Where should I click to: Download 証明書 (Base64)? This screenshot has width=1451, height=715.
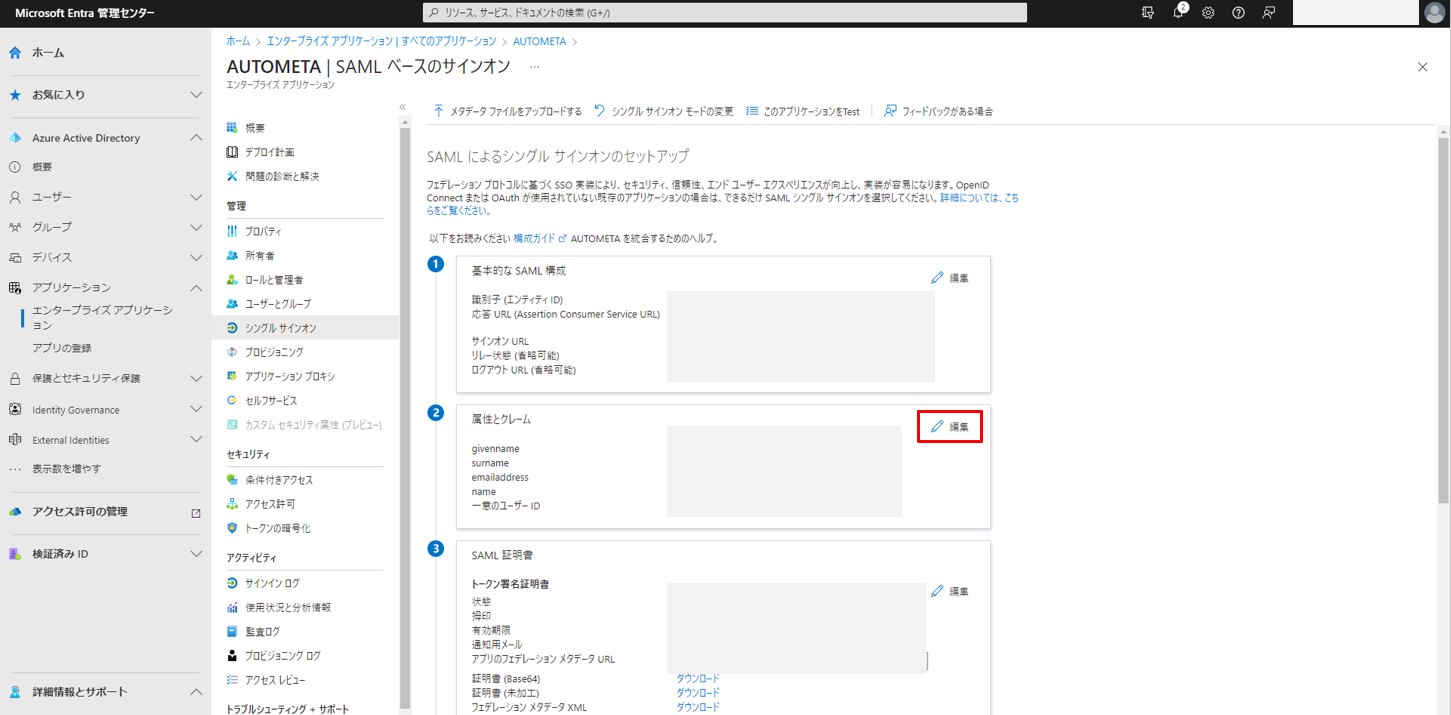point(698,679)
